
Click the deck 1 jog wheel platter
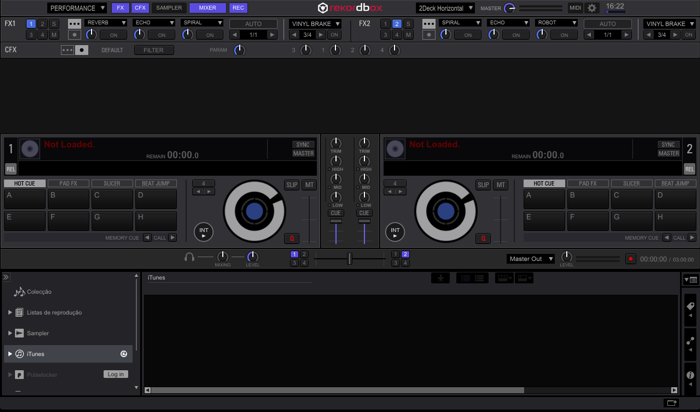pyautogui.click(x=254, y=212)
